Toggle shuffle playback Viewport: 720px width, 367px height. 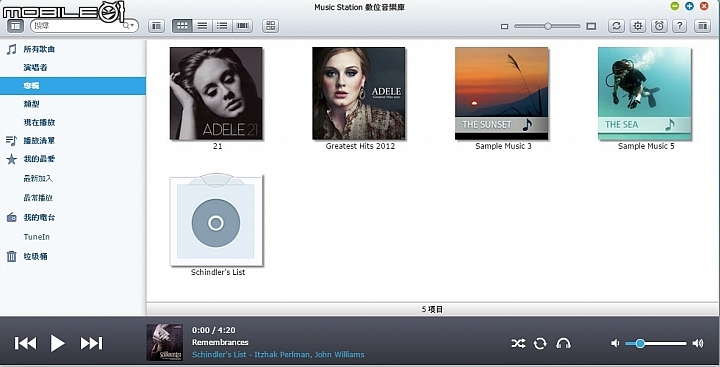518,343
